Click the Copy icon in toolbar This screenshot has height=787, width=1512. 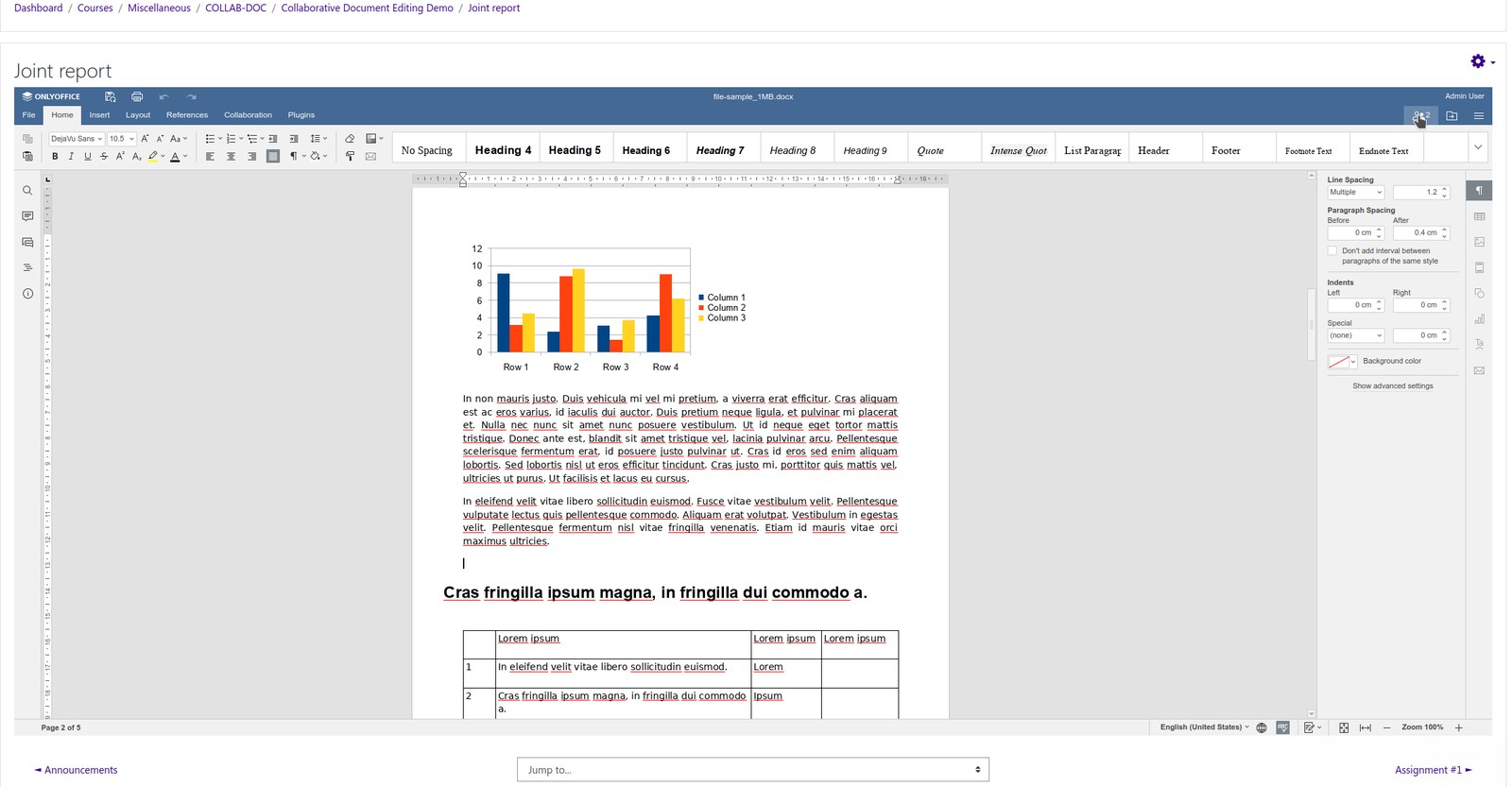click(x=27, y=139)
